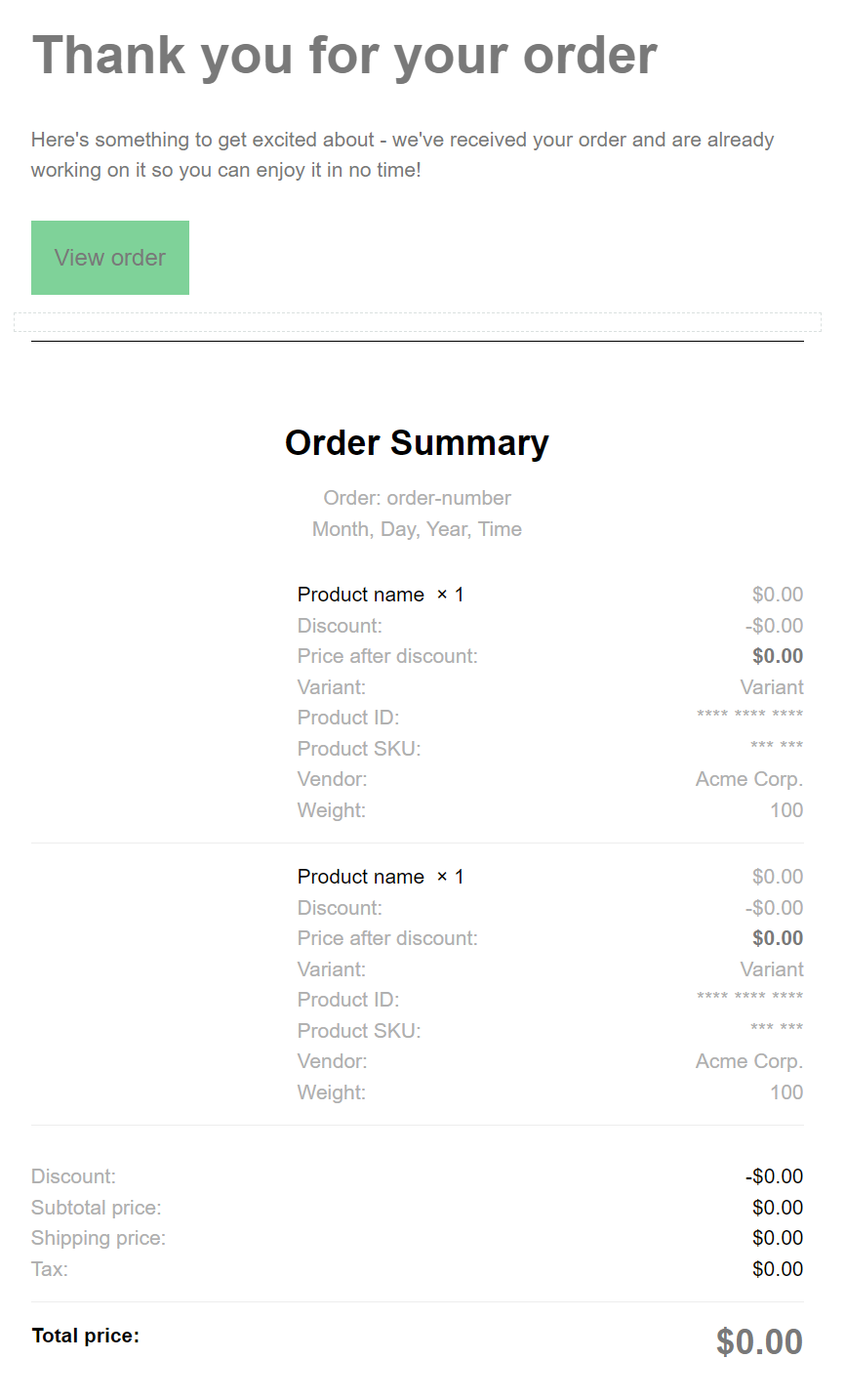Click the second product's "Product name" text

click(x=361, y=877)
